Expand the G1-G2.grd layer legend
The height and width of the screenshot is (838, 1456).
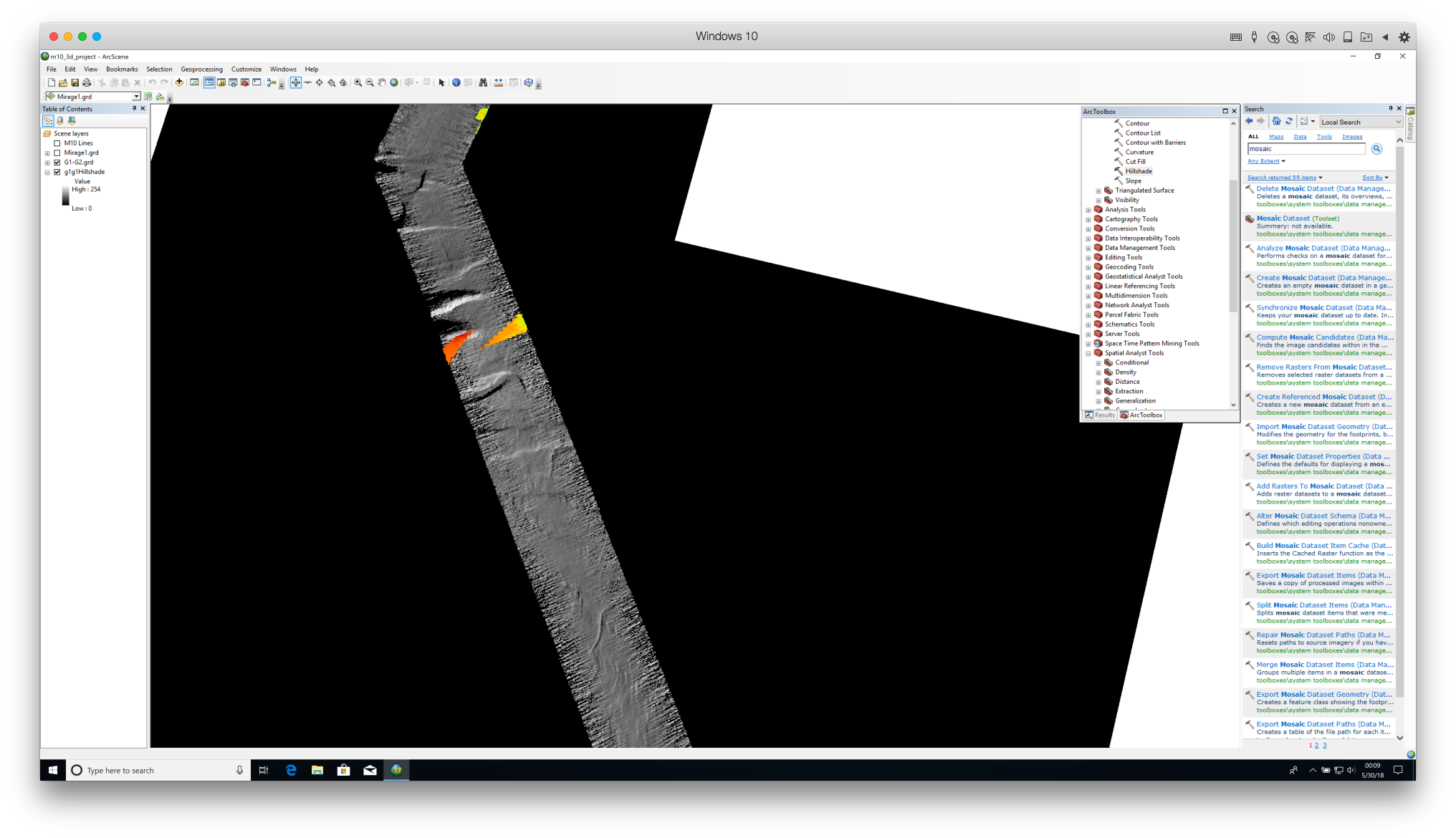tap(47, 163)
